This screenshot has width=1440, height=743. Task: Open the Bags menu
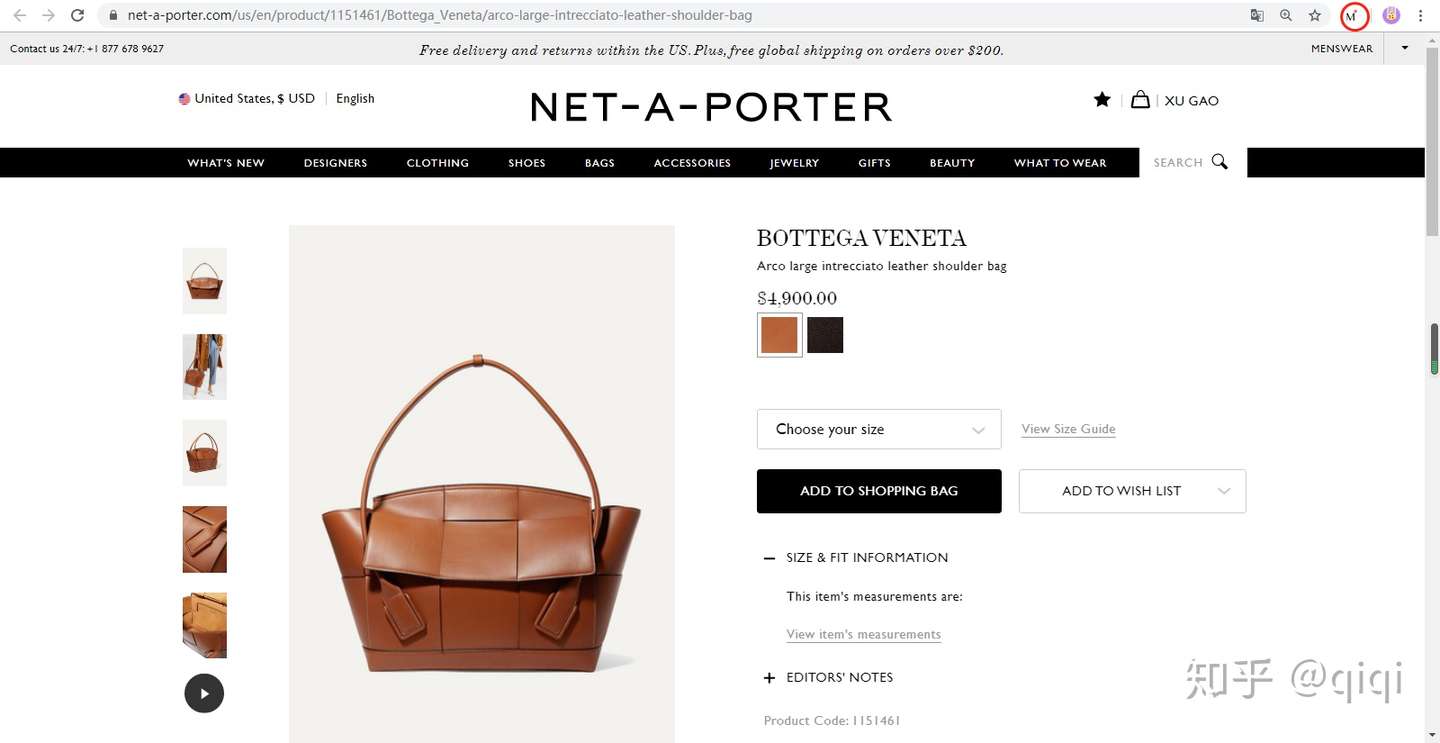600,163
